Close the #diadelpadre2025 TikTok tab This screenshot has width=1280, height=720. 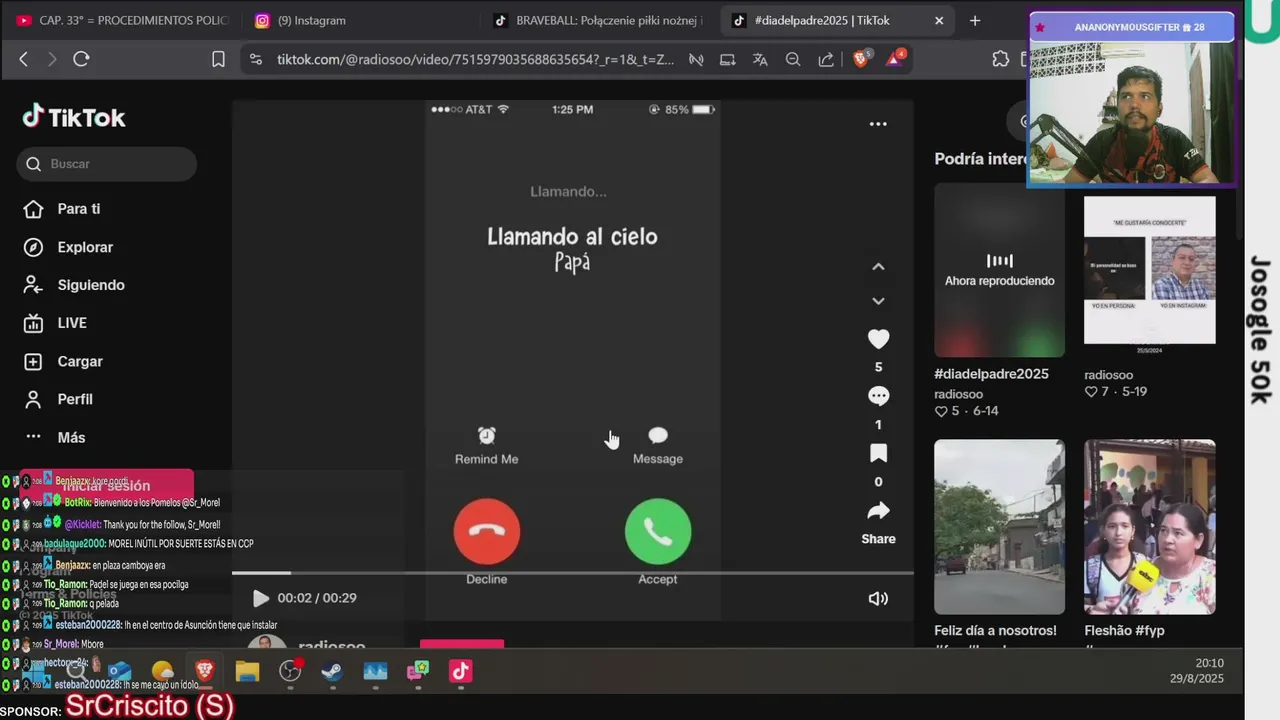(939, 20)
